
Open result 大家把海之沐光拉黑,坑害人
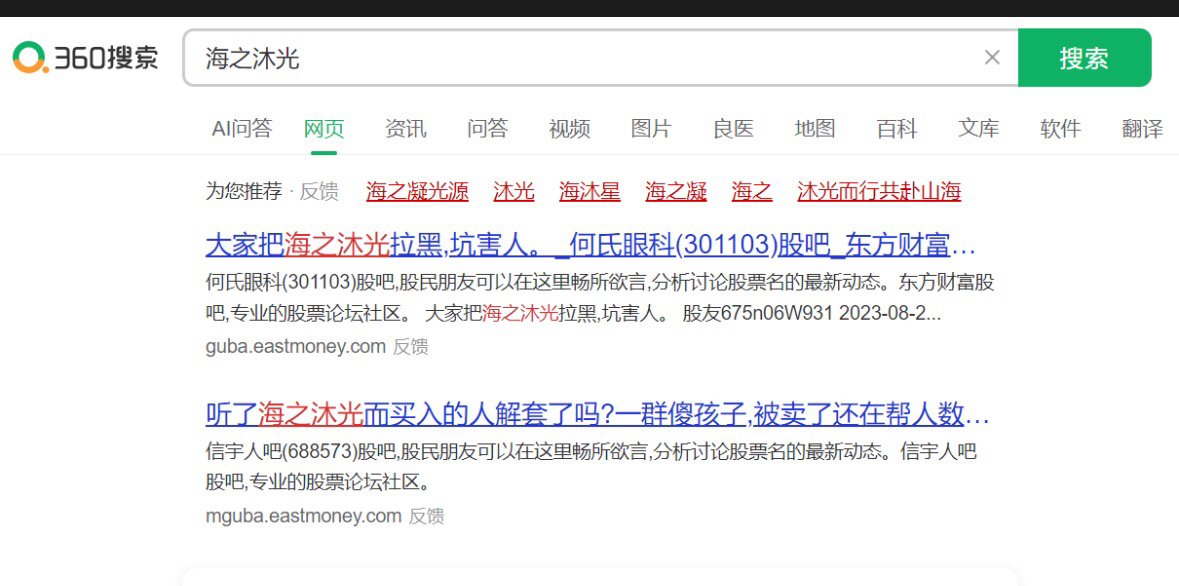(x=590, y=244)
